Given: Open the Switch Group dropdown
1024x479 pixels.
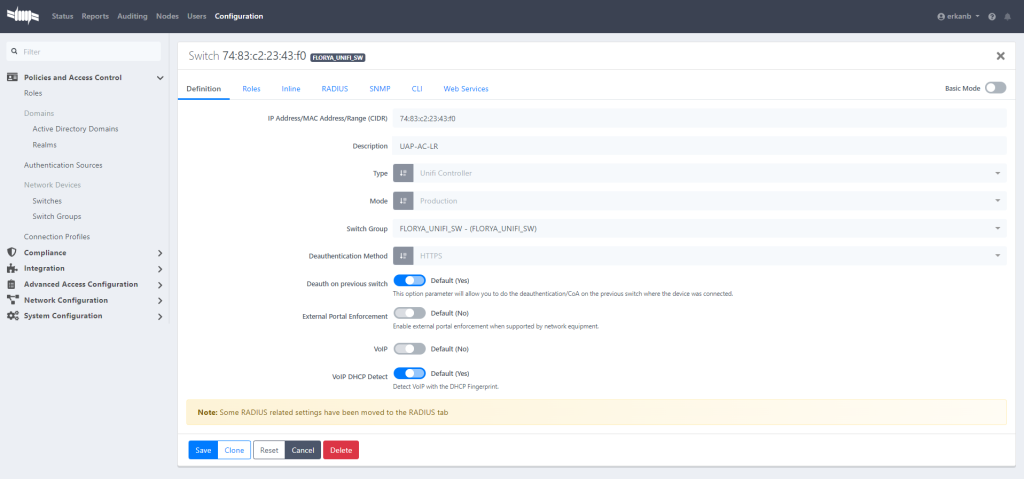Looking at the screenshot, I should point(699,229).
